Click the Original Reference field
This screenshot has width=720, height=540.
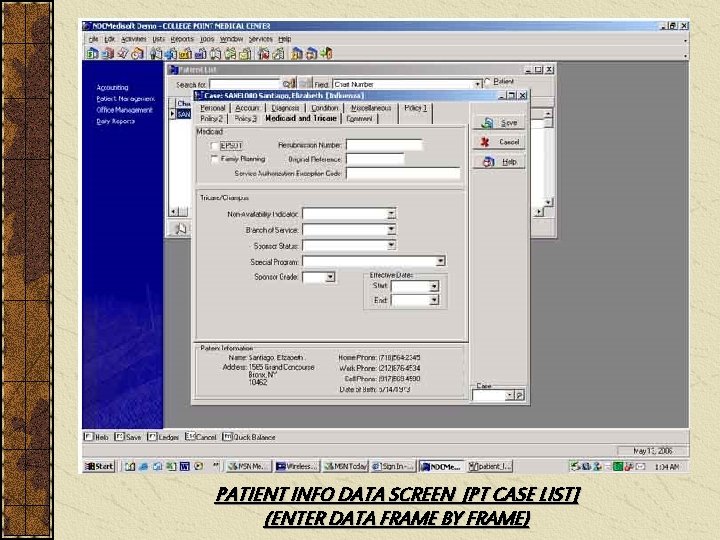pyautogui.click(x=376, y=159)
